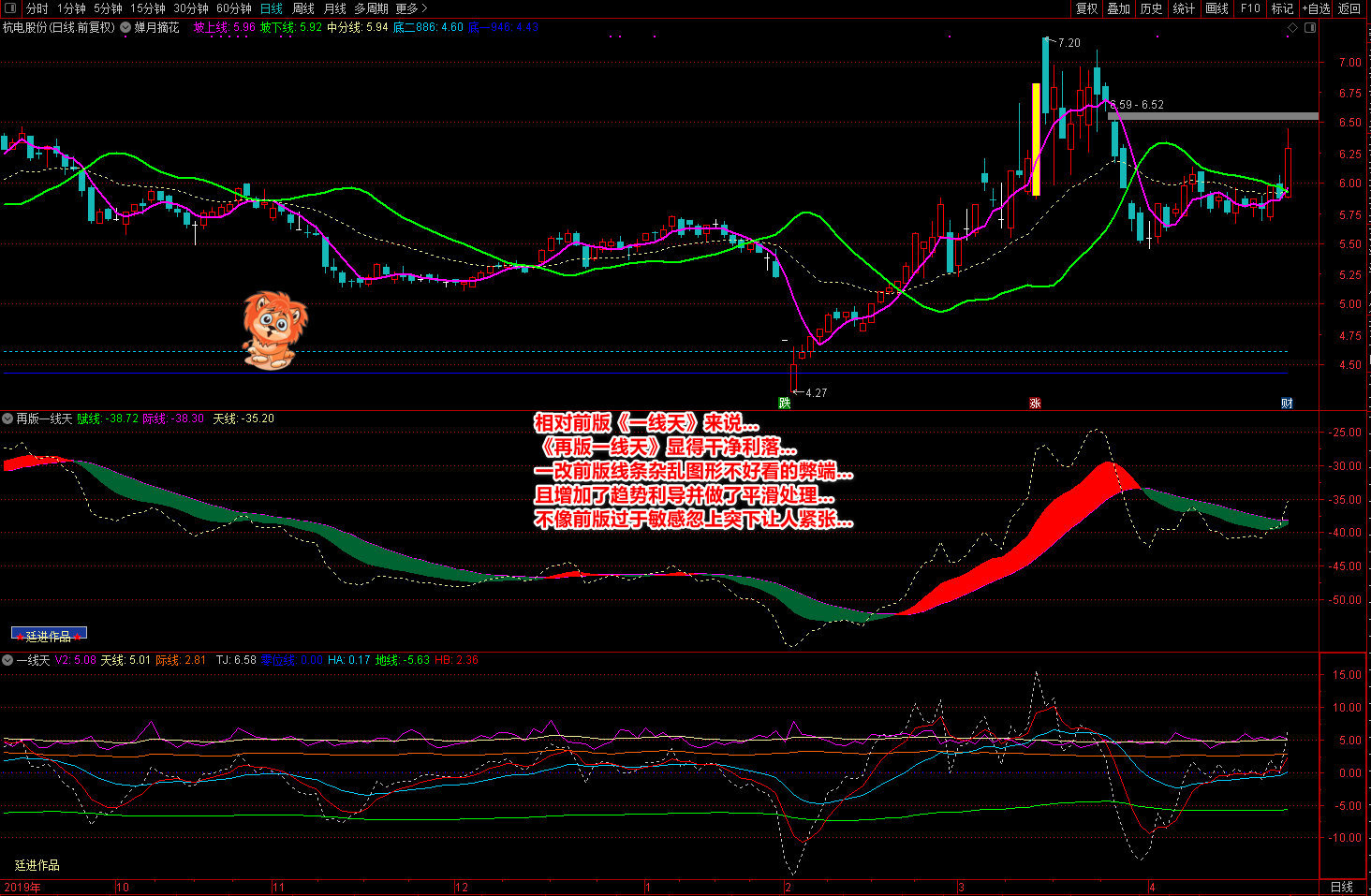Expand the 再版一线天 indicator dropdown arrow

pos(7,419)
